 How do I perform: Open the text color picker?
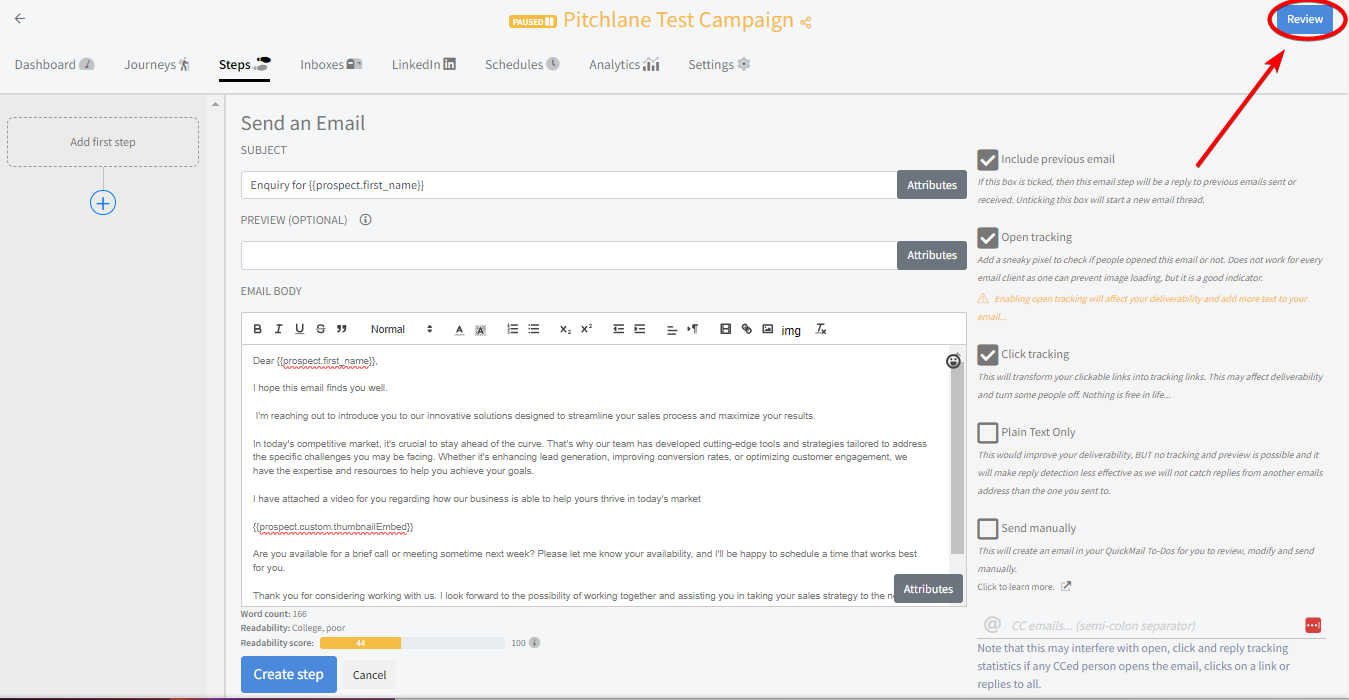[459, 329]
